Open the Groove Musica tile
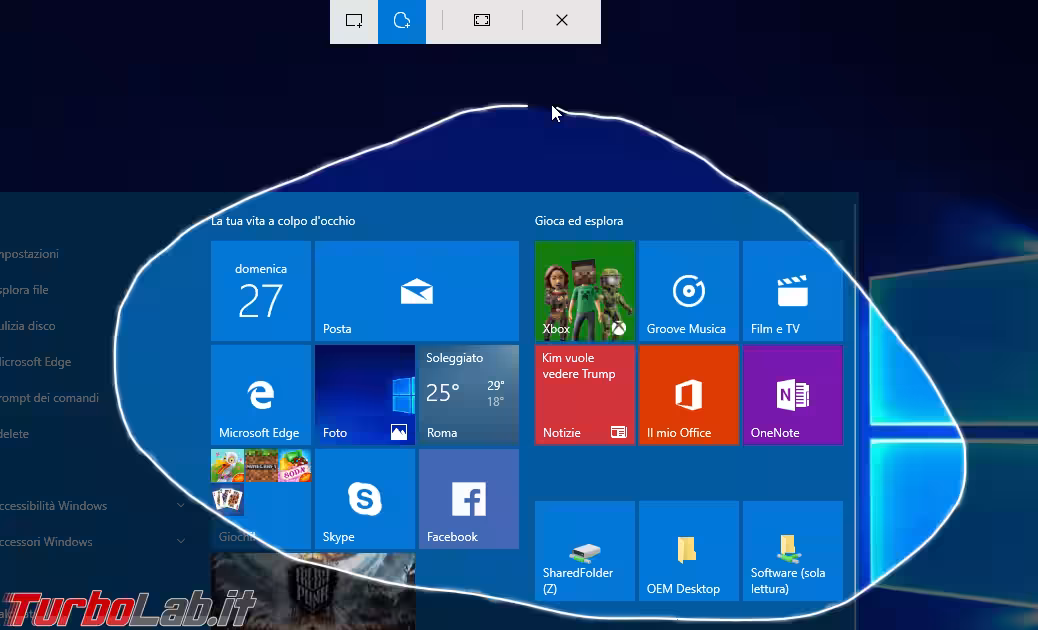Screen dimensions: 1038x630 (x=688, y=291)
